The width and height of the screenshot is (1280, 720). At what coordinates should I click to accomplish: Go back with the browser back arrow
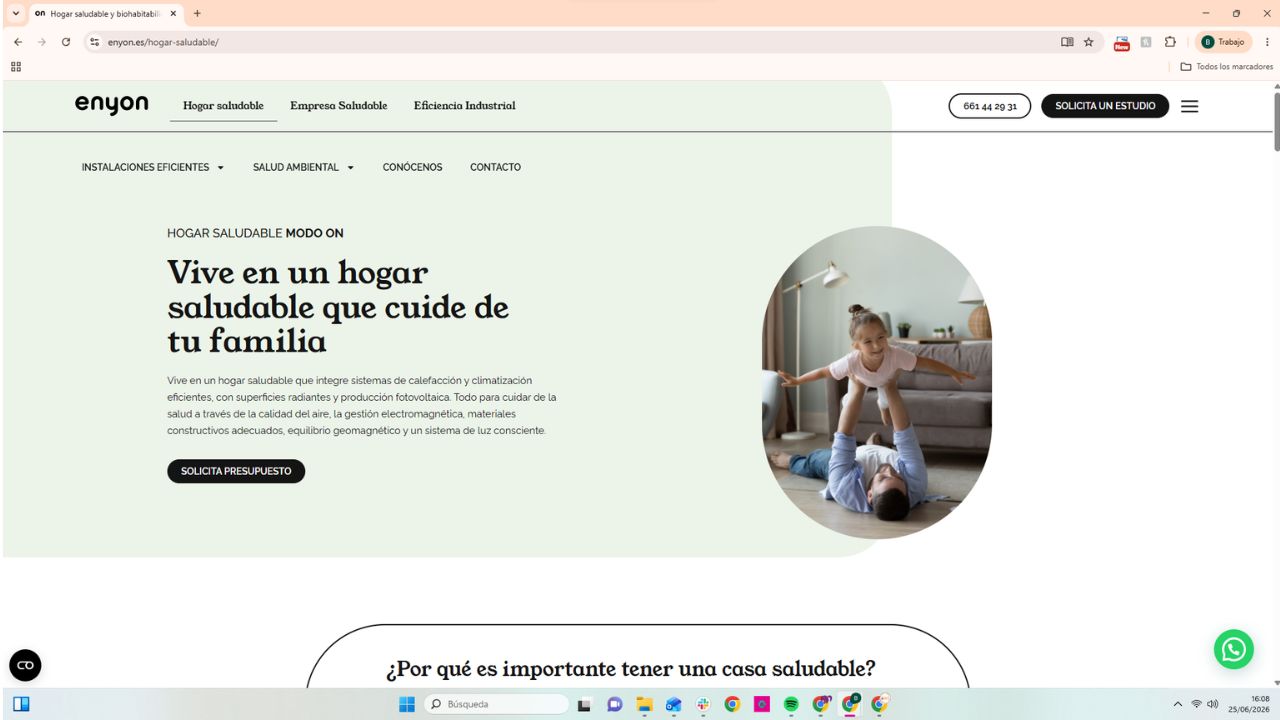click(18, 42)
